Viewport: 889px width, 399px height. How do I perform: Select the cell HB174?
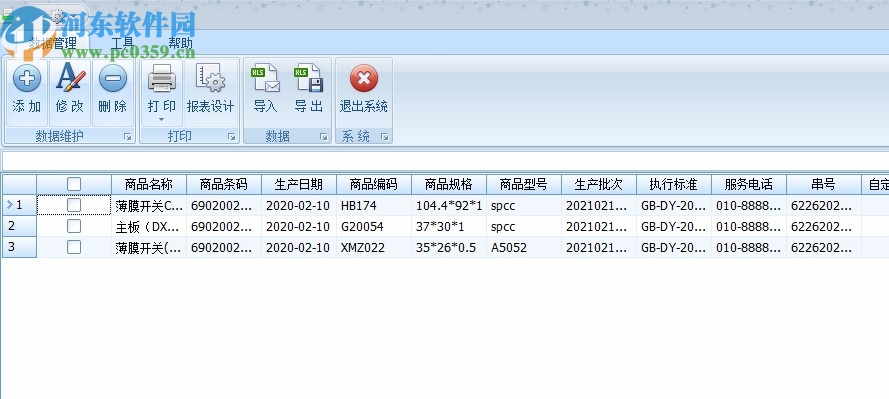click(374, 205)
